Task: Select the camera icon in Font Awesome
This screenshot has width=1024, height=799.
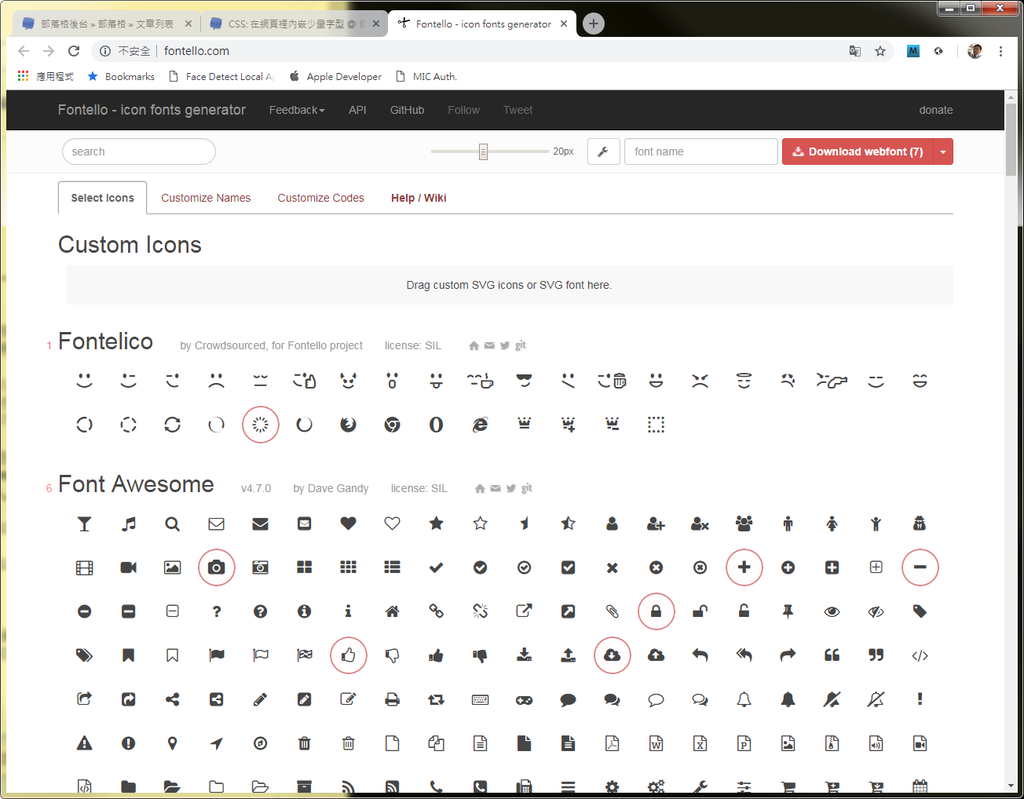Action: coord(216,567)
